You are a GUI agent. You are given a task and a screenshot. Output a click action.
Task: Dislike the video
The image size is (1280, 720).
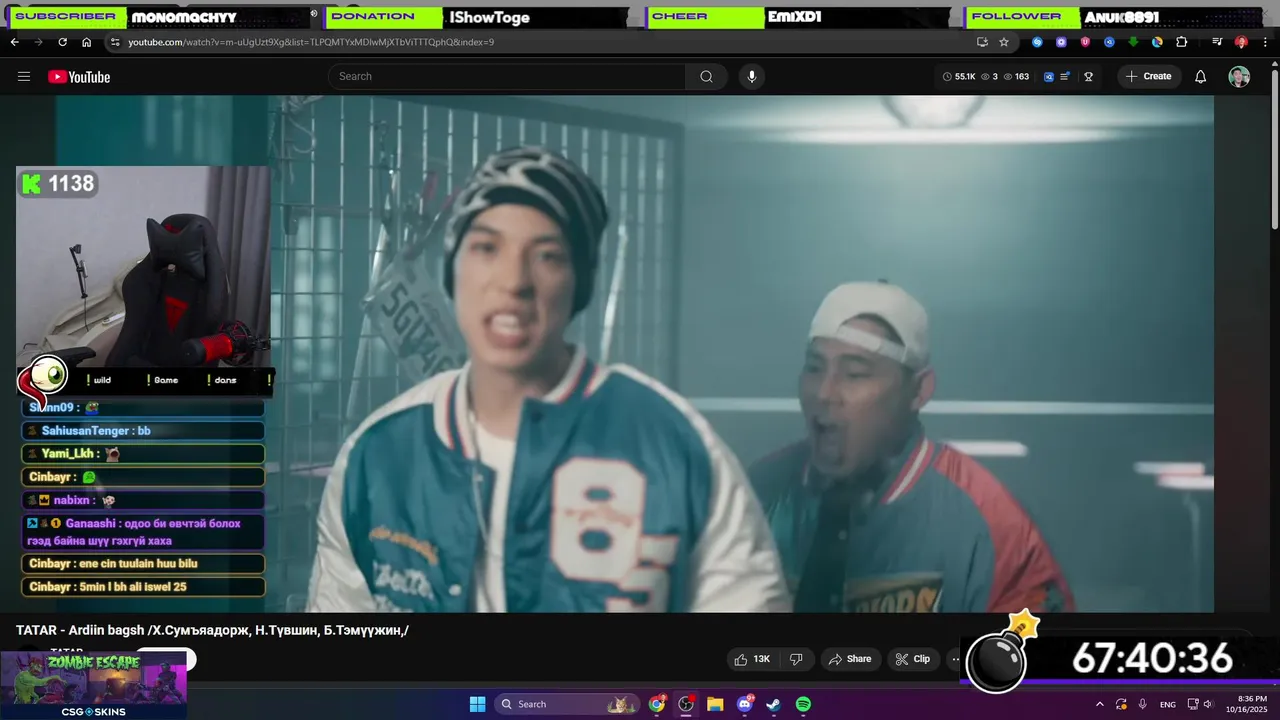pos(796,659)
